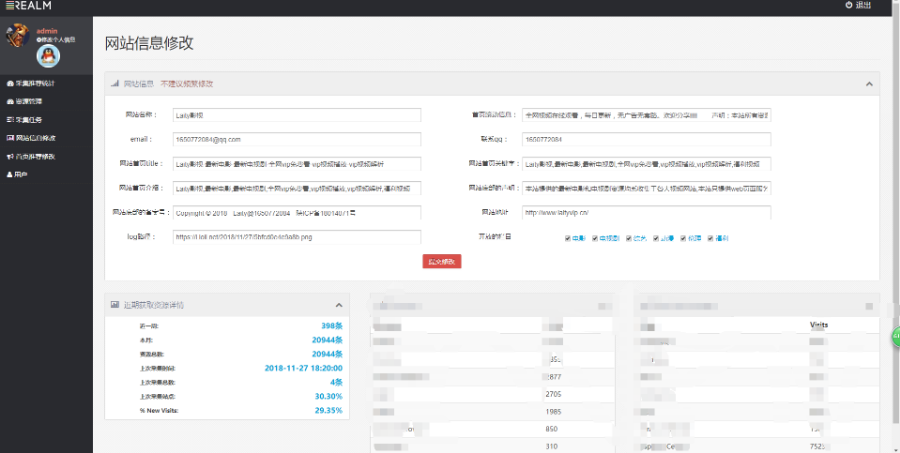Collapse the resource details panel chevron

[x=338, y=304]
